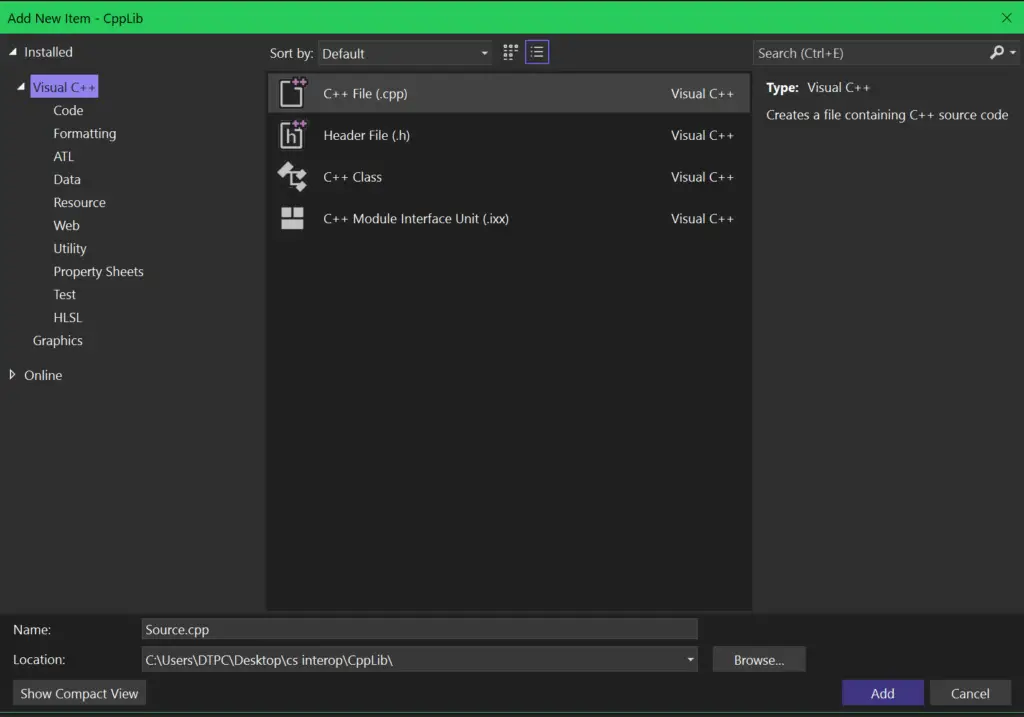Open the Property Sheets category
Image resolution: width=1024 pixels, height=717 pixels.
98,272
